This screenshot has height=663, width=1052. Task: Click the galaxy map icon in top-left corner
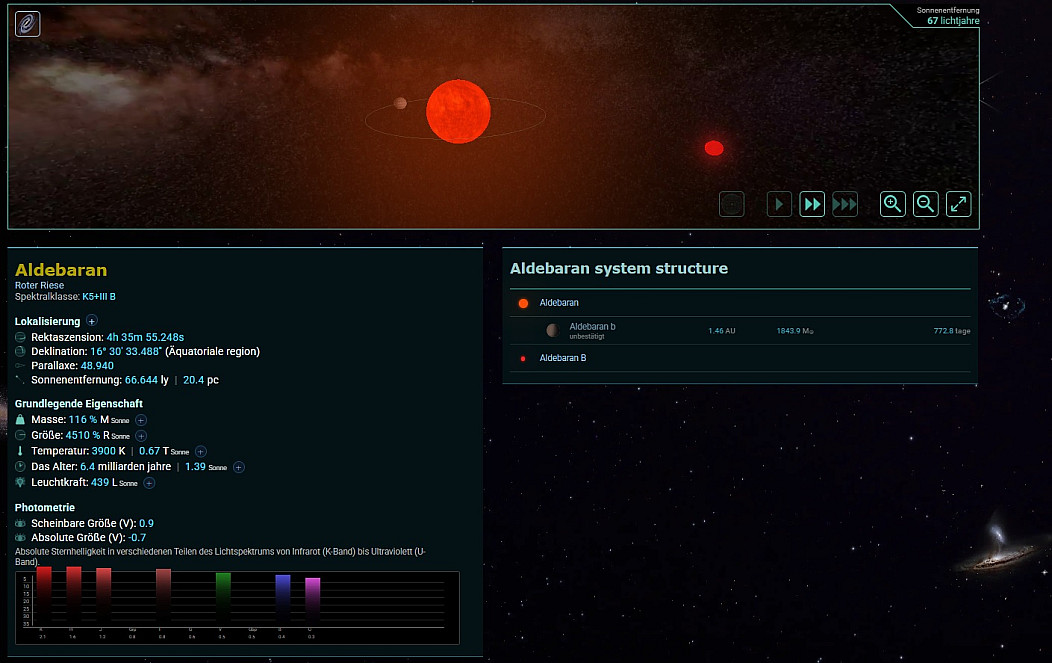point(28,24)
